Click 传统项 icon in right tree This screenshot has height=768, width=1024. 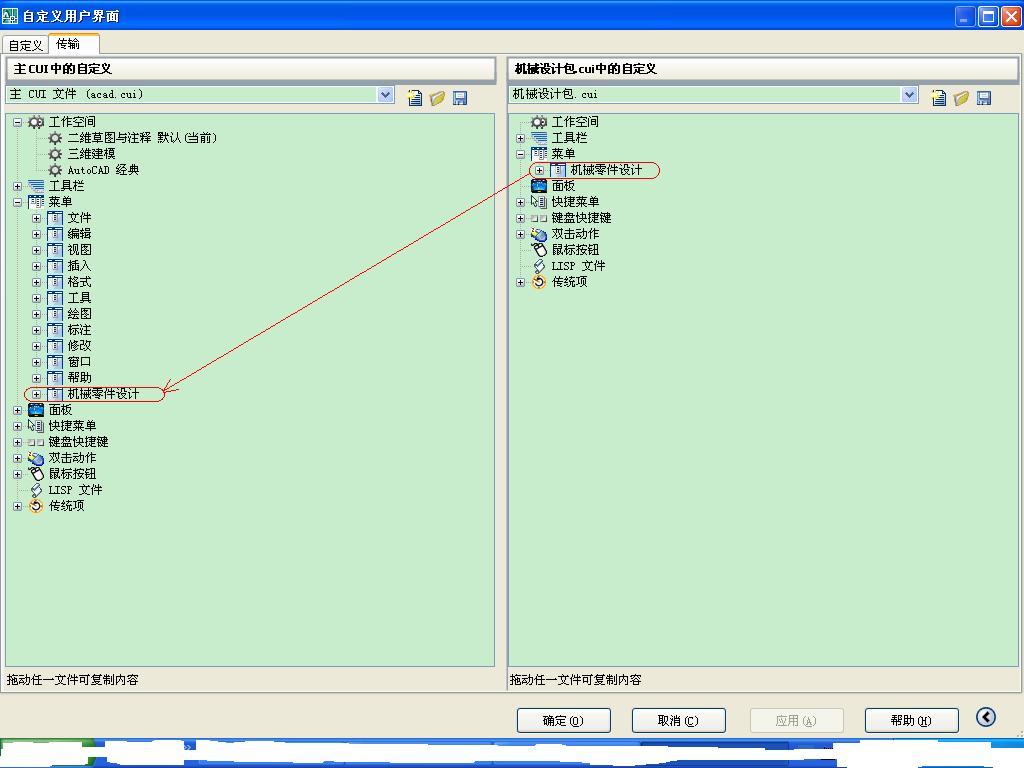tap(539, 282)
